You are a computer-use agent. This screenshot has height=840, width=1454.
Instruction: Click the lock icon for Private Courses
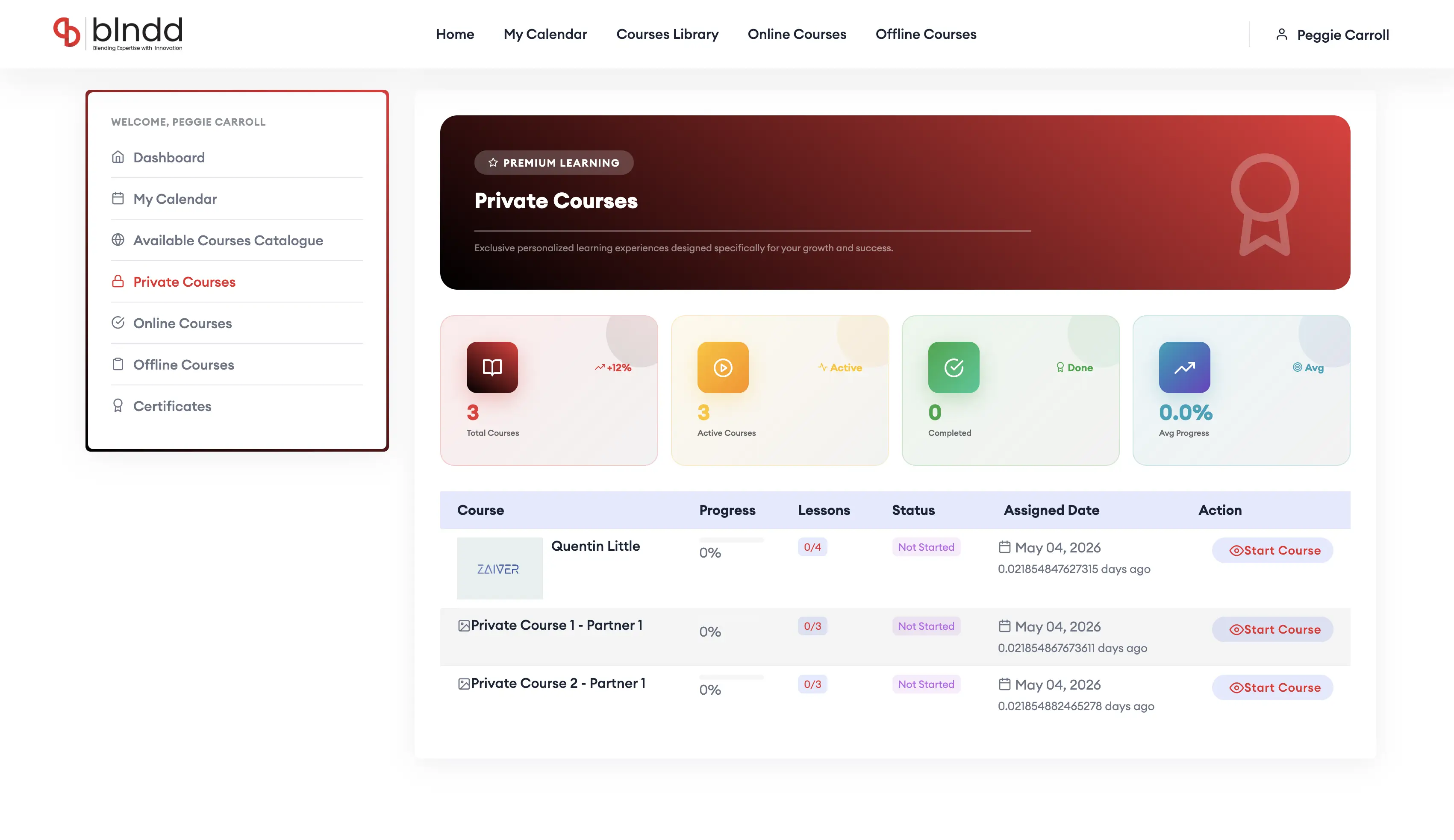point(118,281)
